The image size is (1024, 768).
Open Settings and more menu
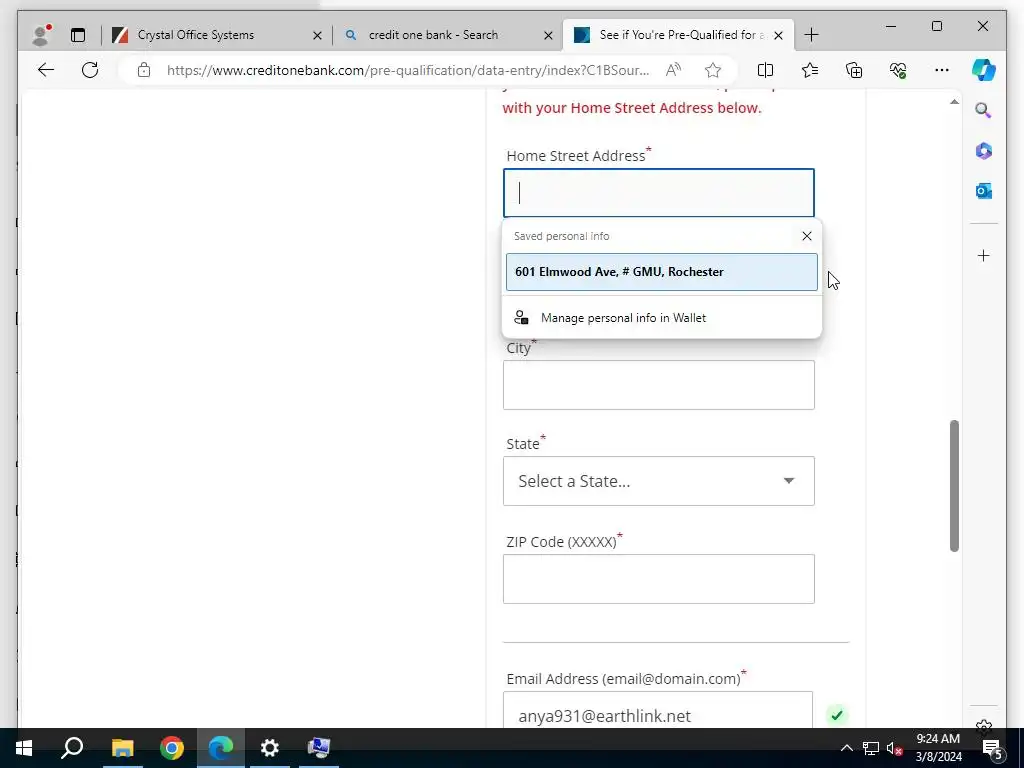coord(942,70)
